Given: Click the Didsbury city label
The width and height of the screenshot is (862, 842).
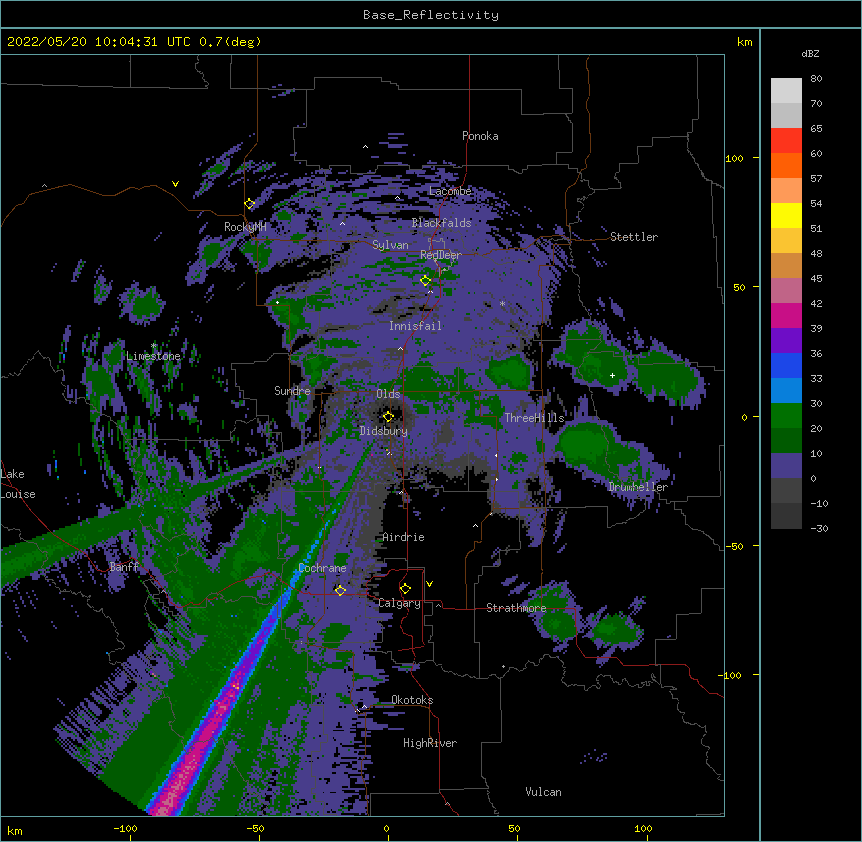Looking at the screenshot, I should 384,431.
